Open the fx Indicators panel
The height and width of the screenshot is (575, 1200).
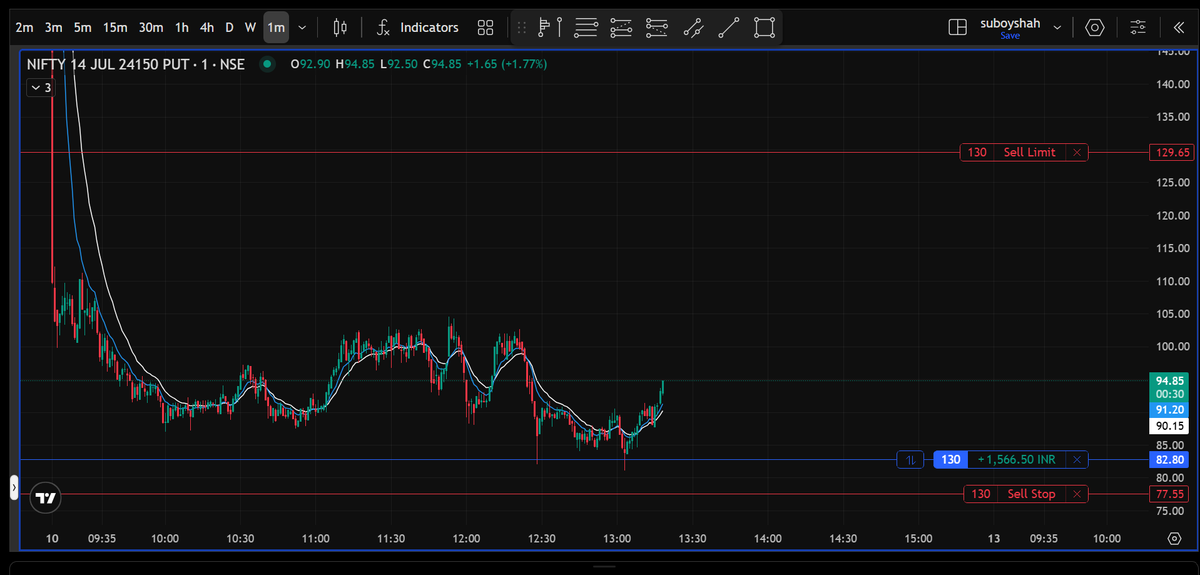(x=417, y=27)
